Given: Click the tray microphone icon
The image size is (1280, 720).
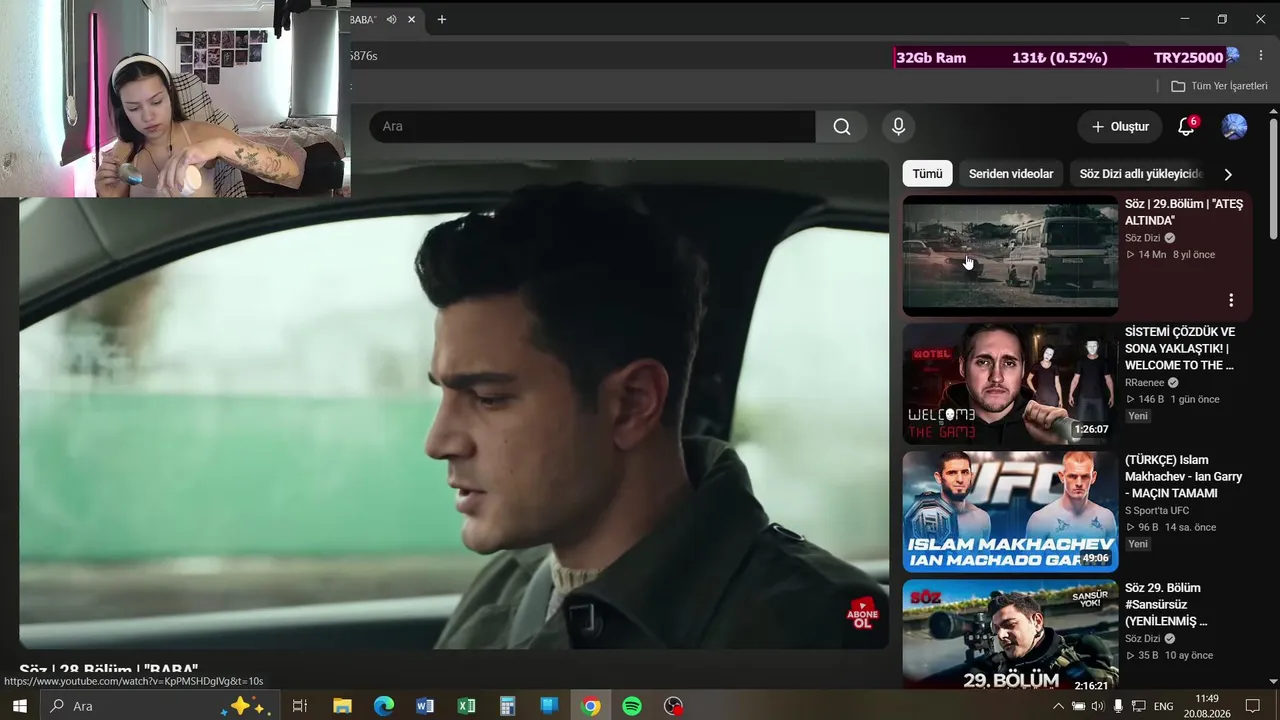Looking at the screenshot, I should (1118, 706).
